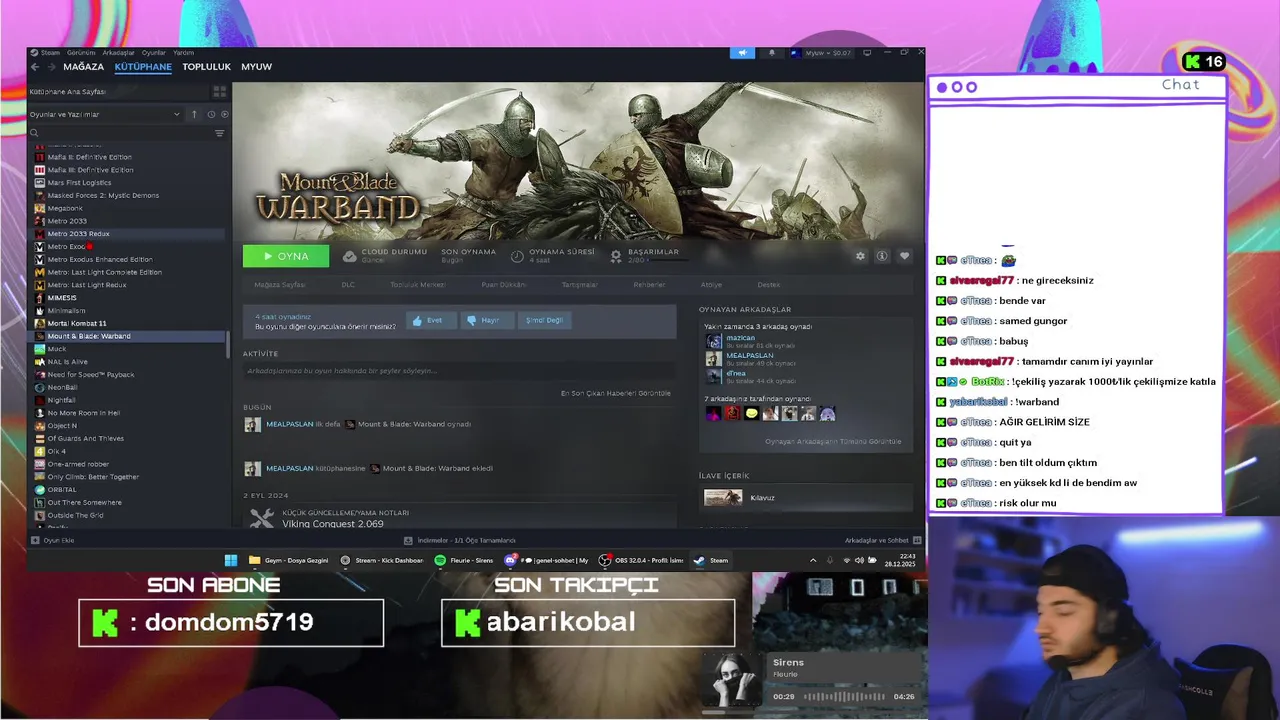The height and width of the screenshot is (720, 1280).
Task: Open OBS 32.0.4 taskbar item
Action: pyautogui.click(x=641, y=560)
